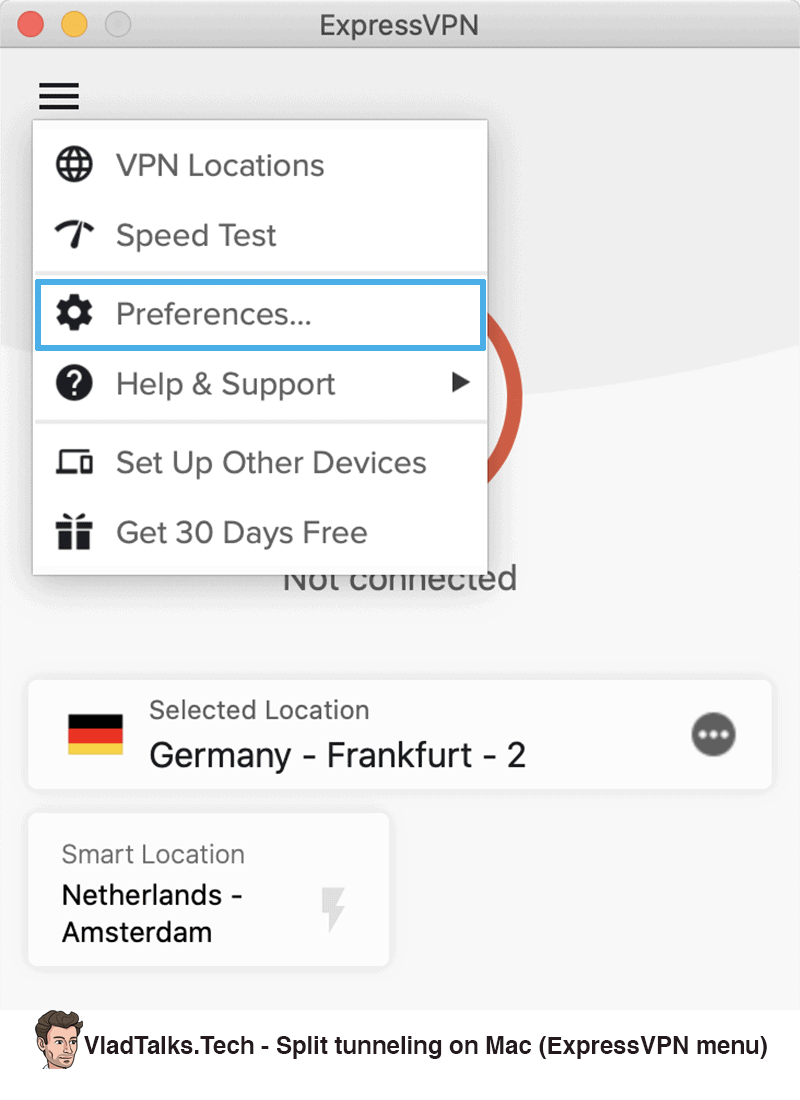The height and width of the screenshot is (1100, 800).
Task: Open Set Up Other Devices menu entry
Action: click(260, 462)
